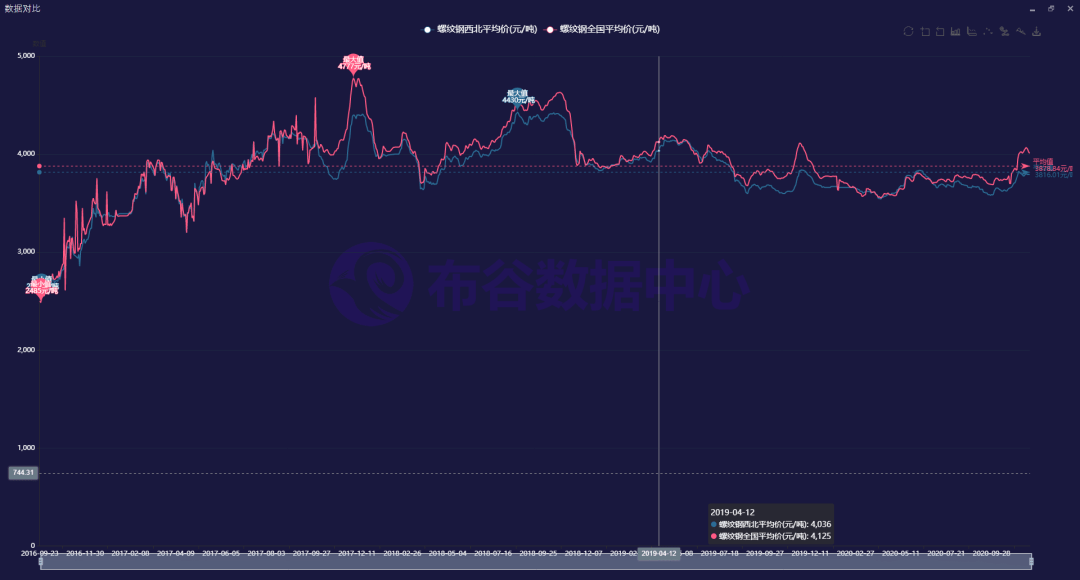Click the window restore-down icon
Viewport: 1080px width, 580px height.
1050,8
